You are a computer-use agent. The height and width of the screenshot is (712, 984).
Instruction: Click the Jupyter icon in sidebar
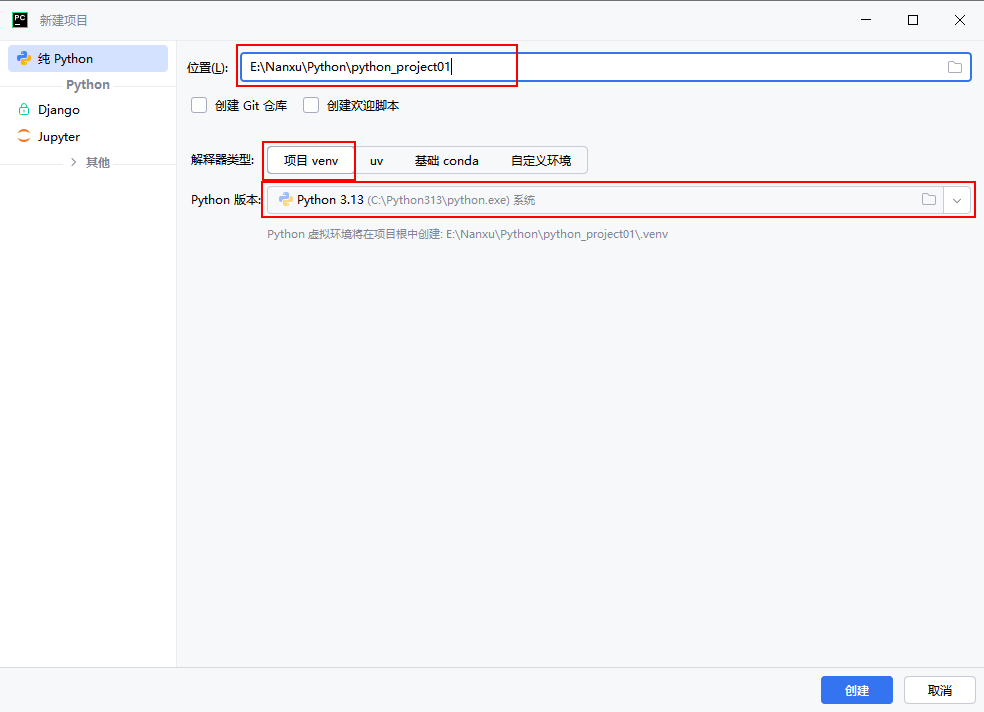click(24, 137)
